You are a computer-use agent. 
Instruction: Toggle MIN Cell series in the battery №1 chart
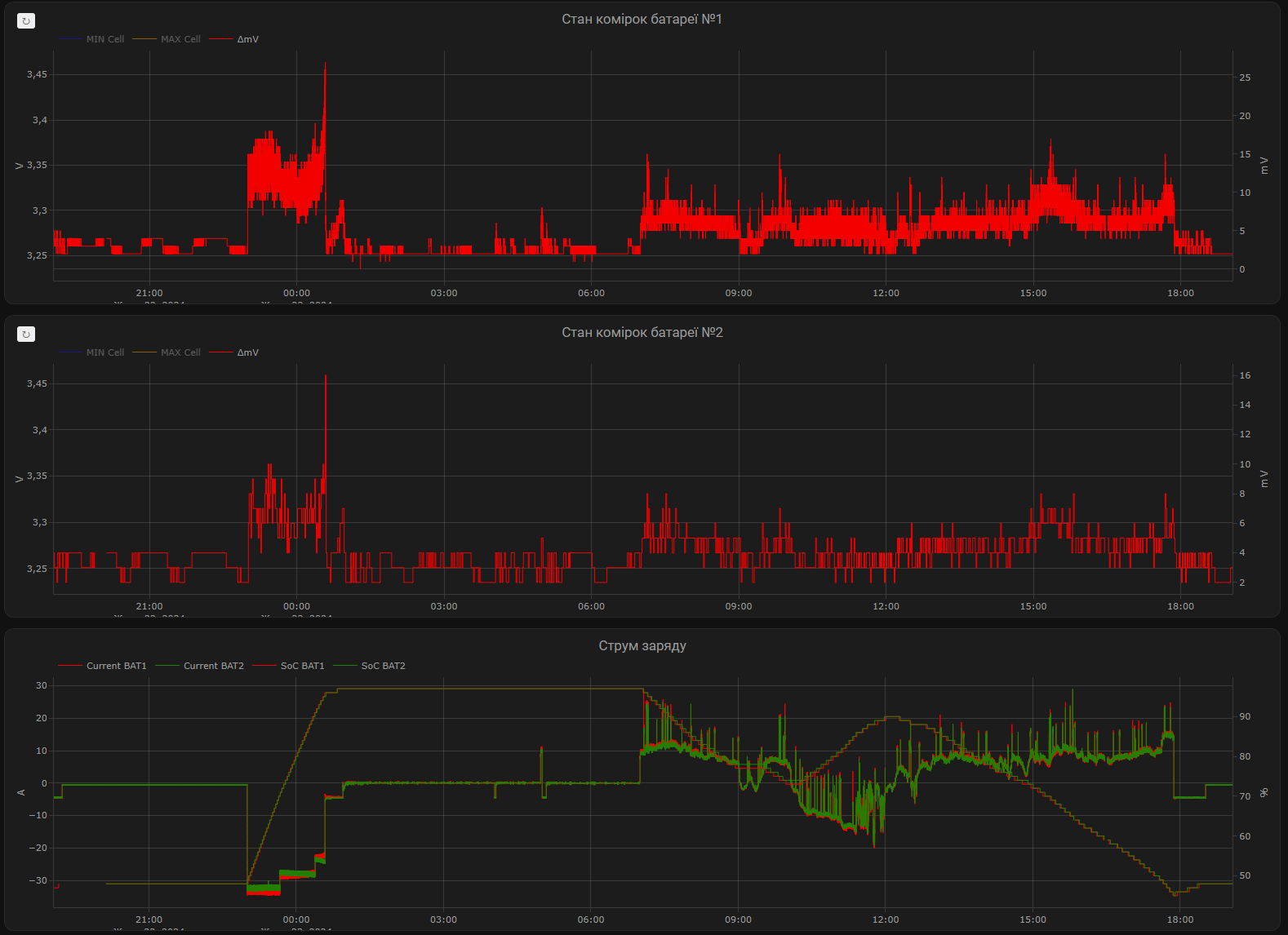pos(91,39)
